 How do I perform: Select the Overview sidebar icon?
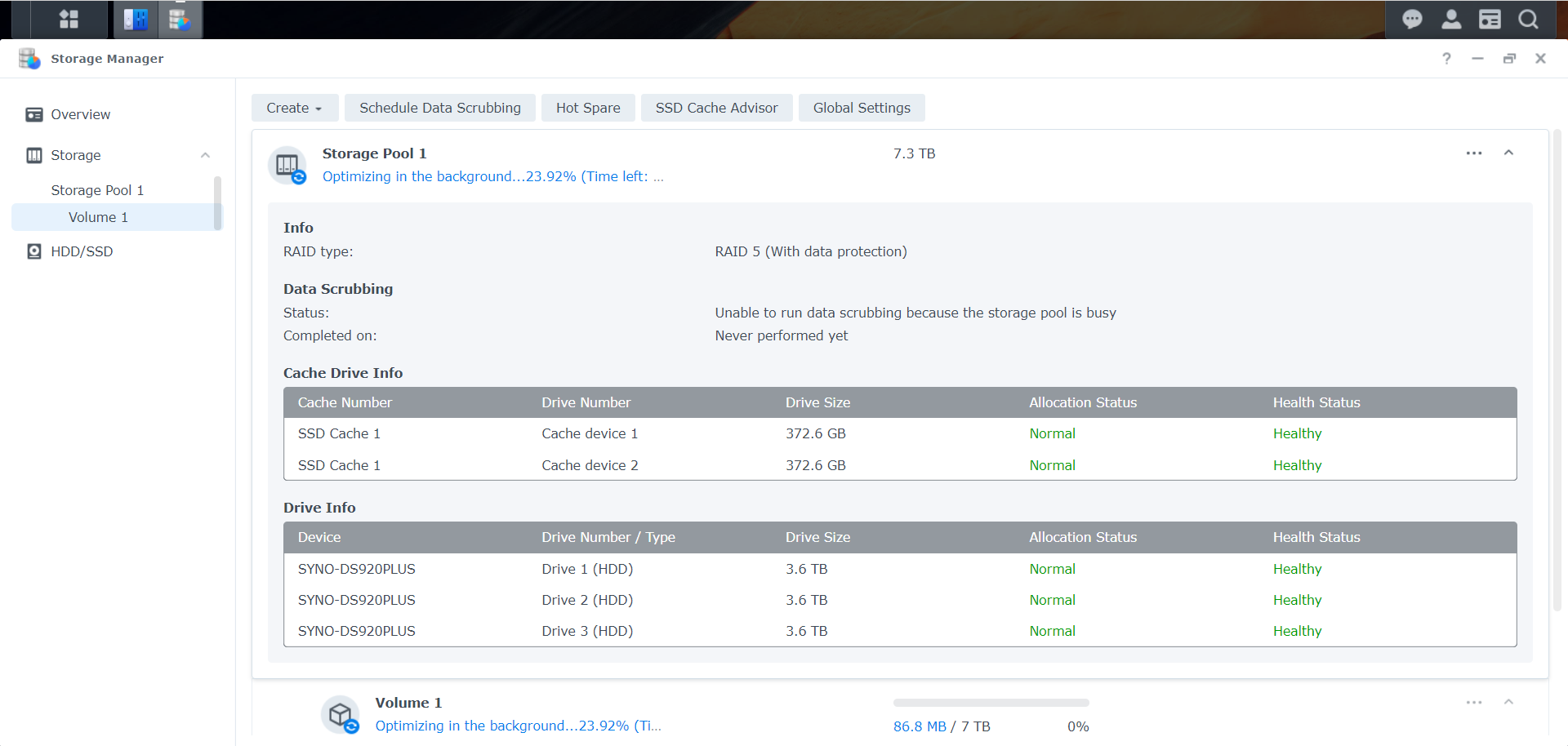(x=33, y=114)
